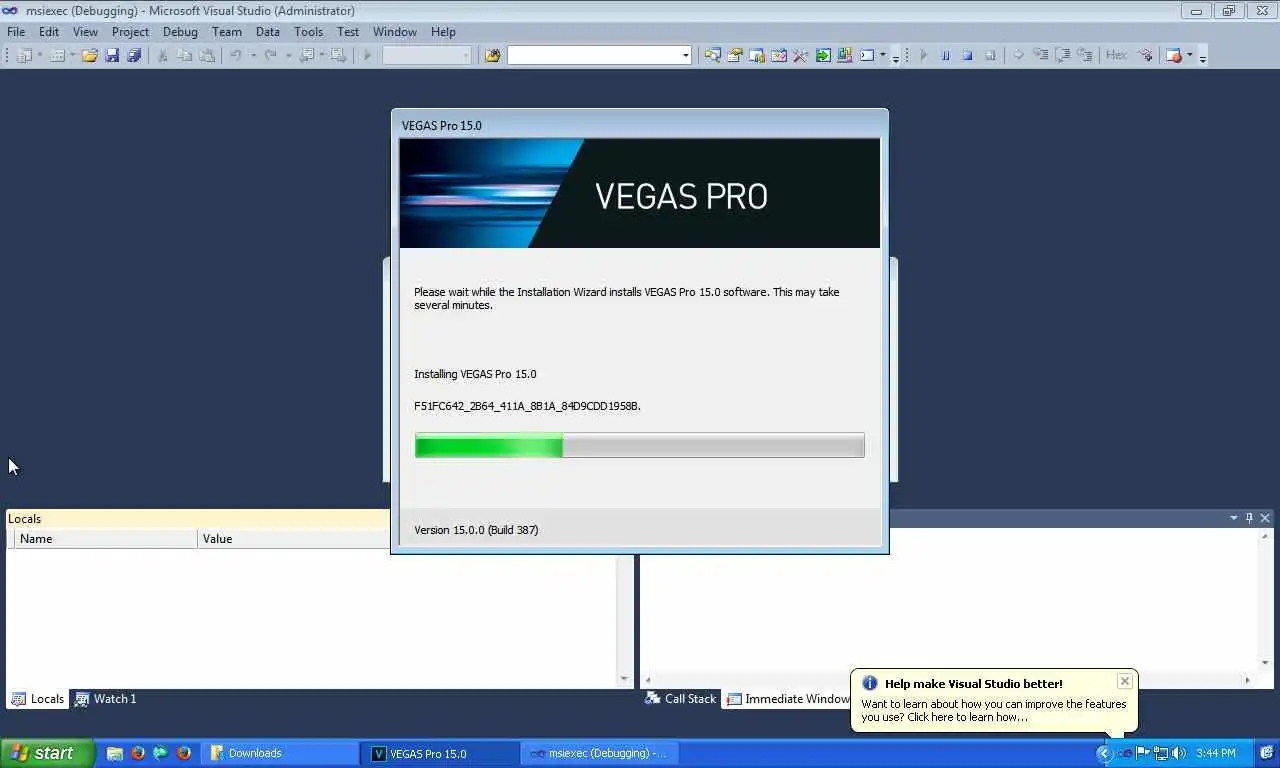Screen dimensions: 1280x768
Task: Click into the Find text box
Action: pyautogui.click(x=593, y=55)
